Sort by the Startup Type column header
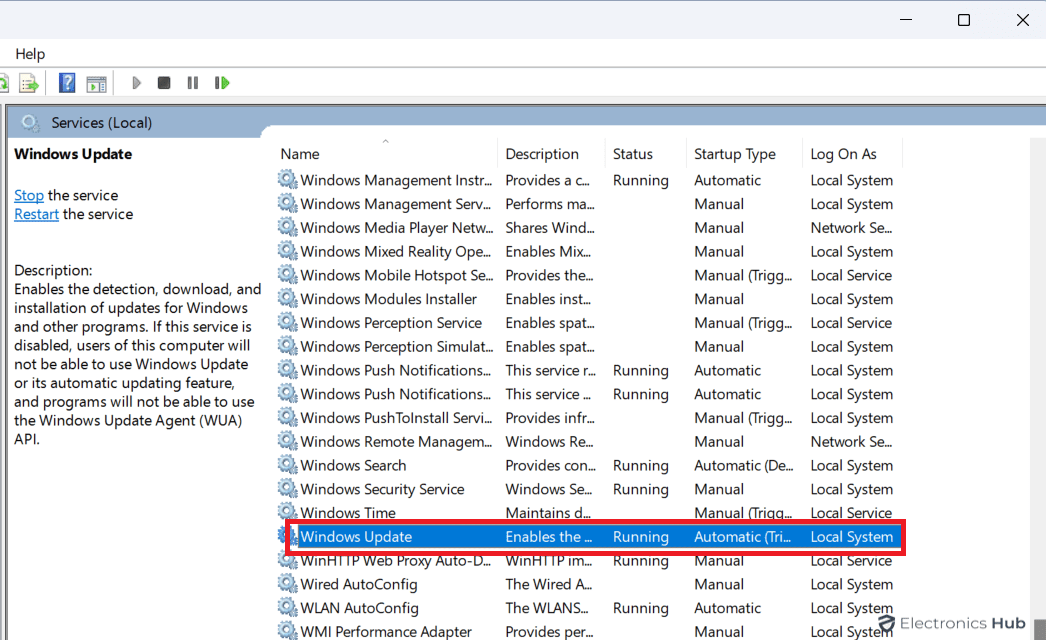 734,154
